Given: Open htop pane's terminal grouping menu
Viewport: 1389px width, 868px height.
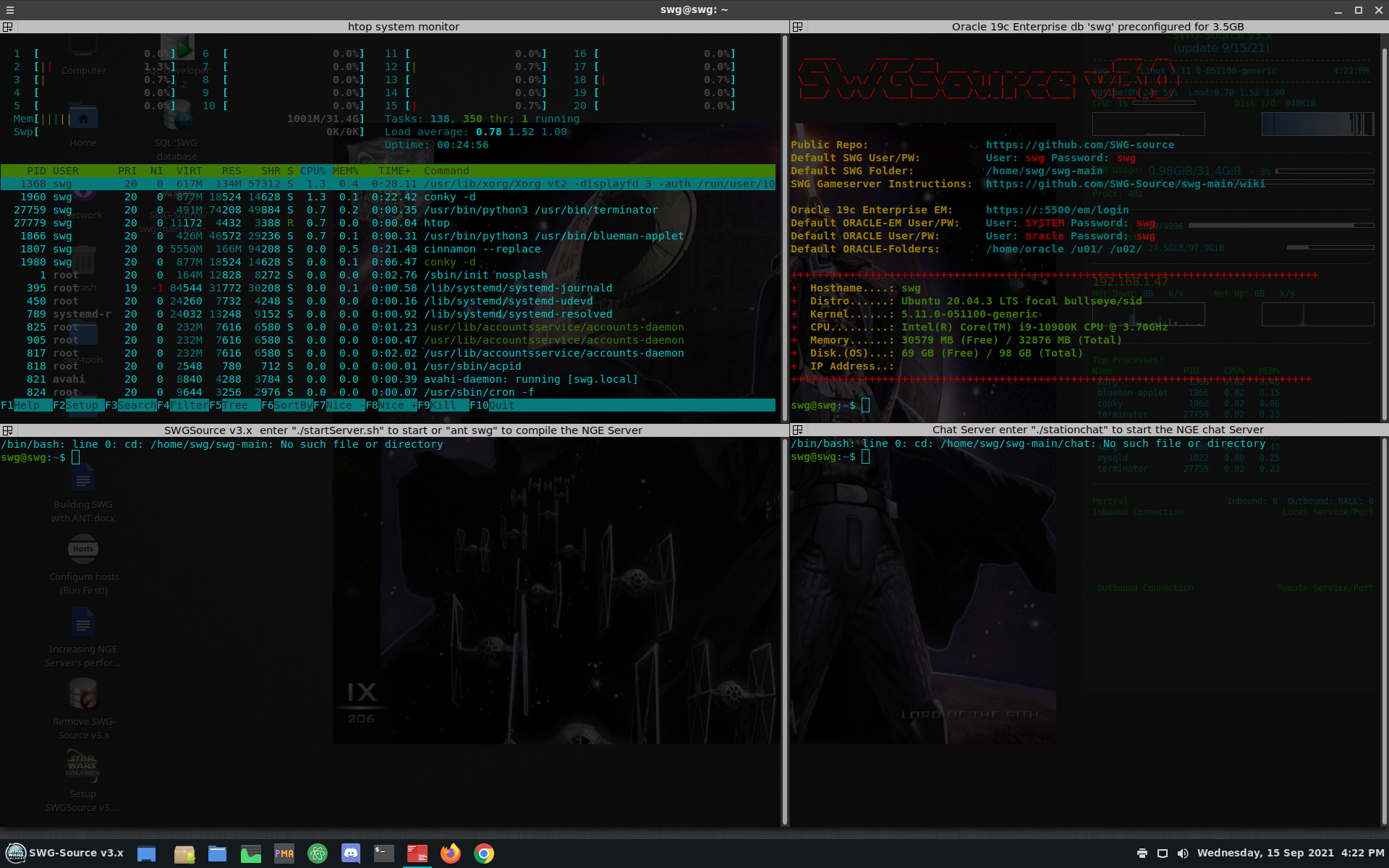Looking at the screenshot, I should [x=8, y=27].
